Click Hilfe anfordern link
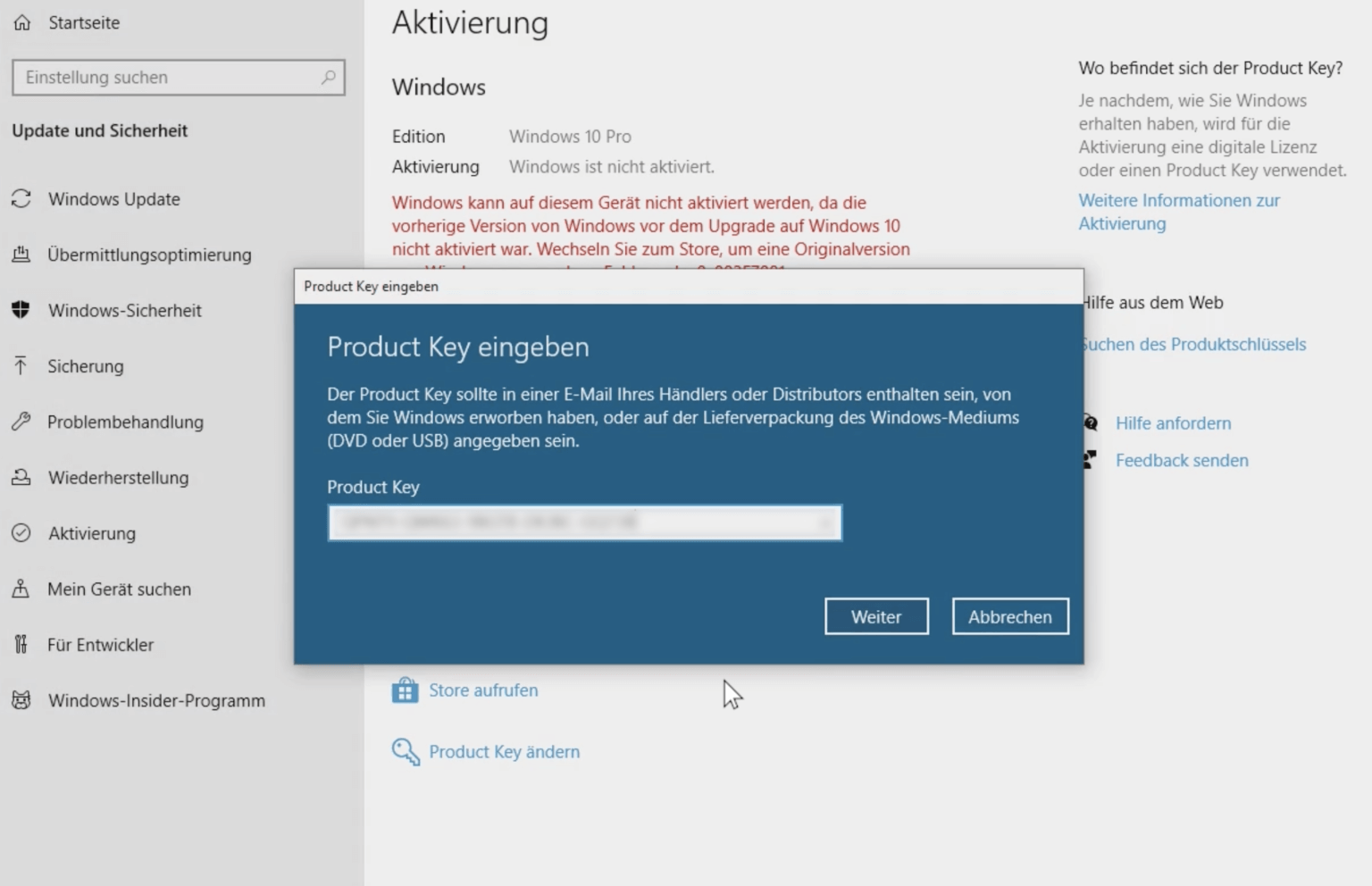This screenshot has height=886, width=1372. [1173, 423]
